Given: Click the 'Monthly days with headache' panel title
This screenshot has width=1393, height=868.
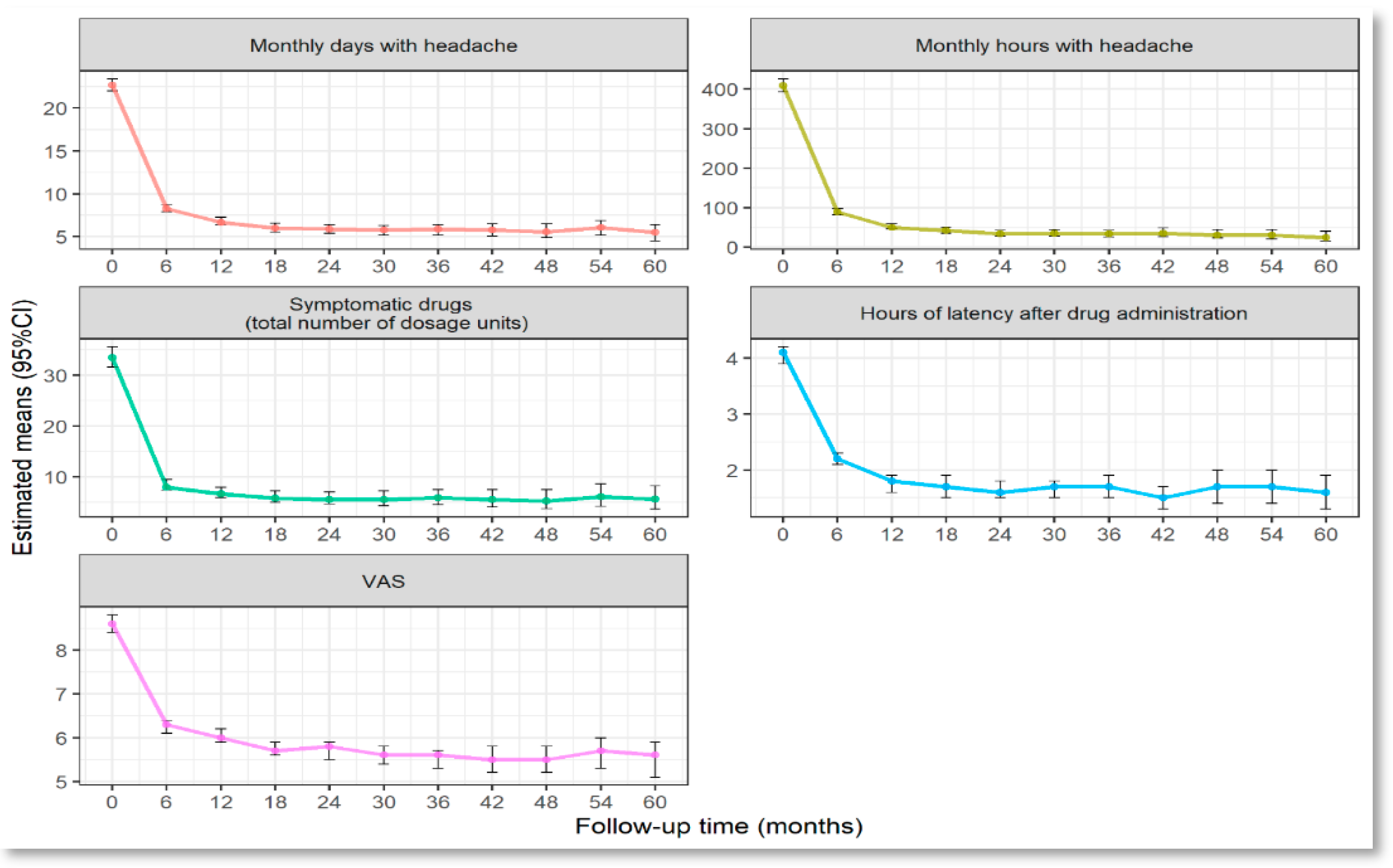Looking at the screenshot, I should click(383, 45).
